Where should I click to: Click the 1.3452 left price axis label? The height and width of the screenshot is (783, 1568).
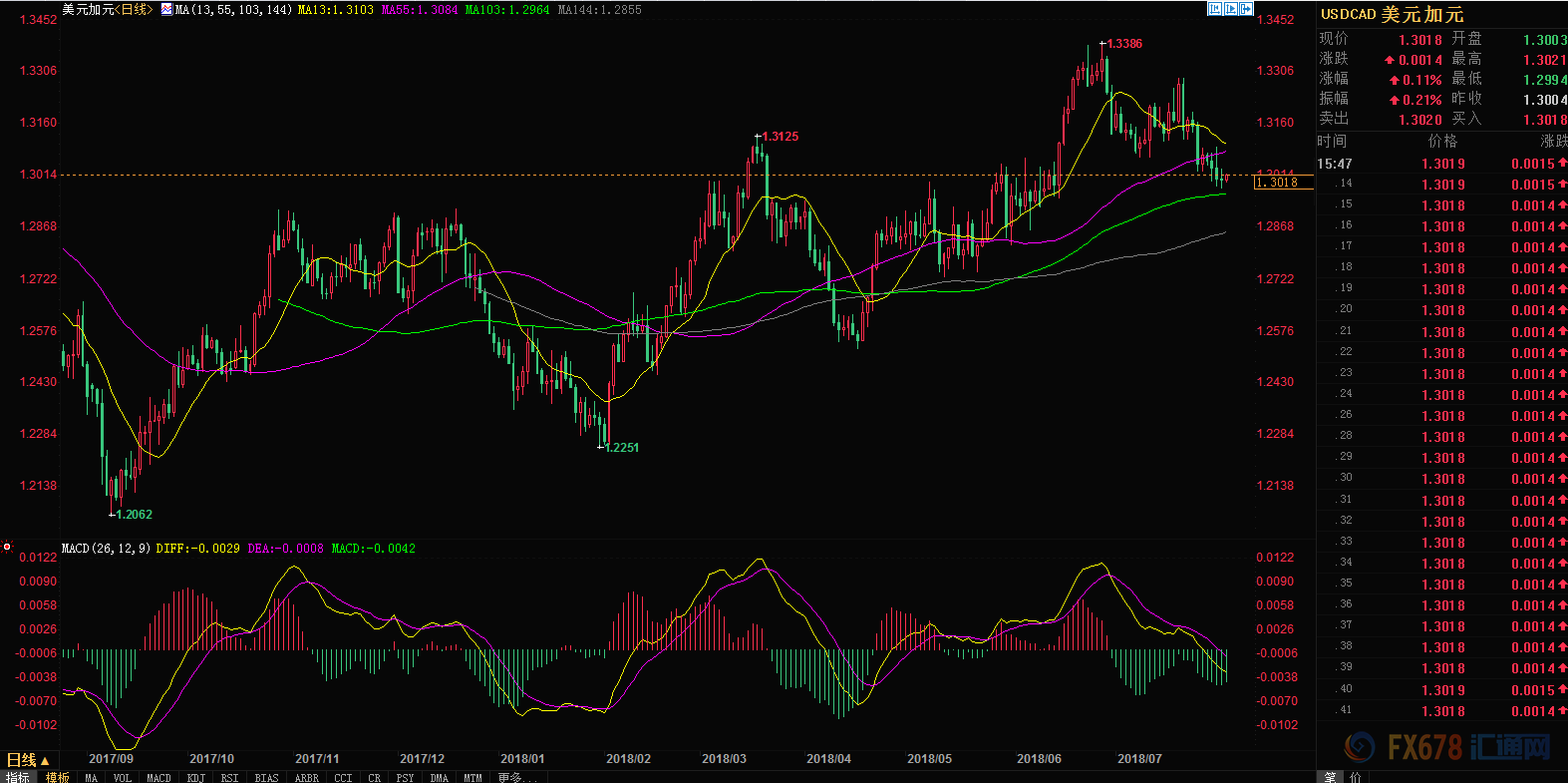click(38, 20)
